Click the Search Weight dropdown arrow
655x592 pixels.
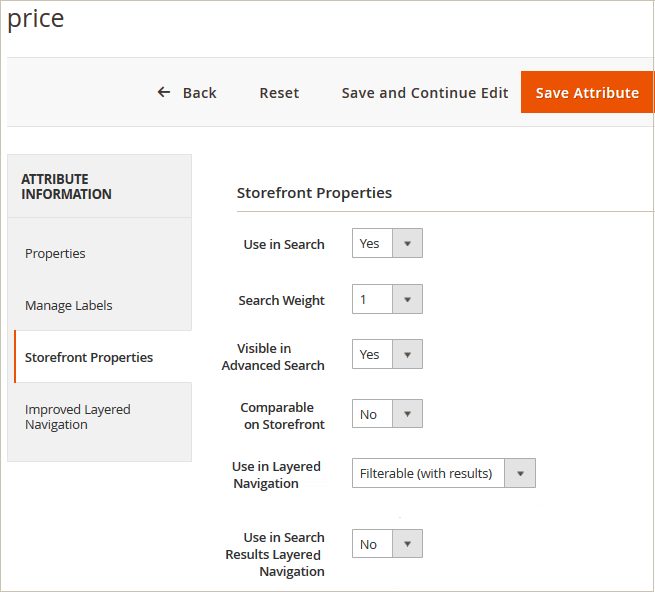407,300
